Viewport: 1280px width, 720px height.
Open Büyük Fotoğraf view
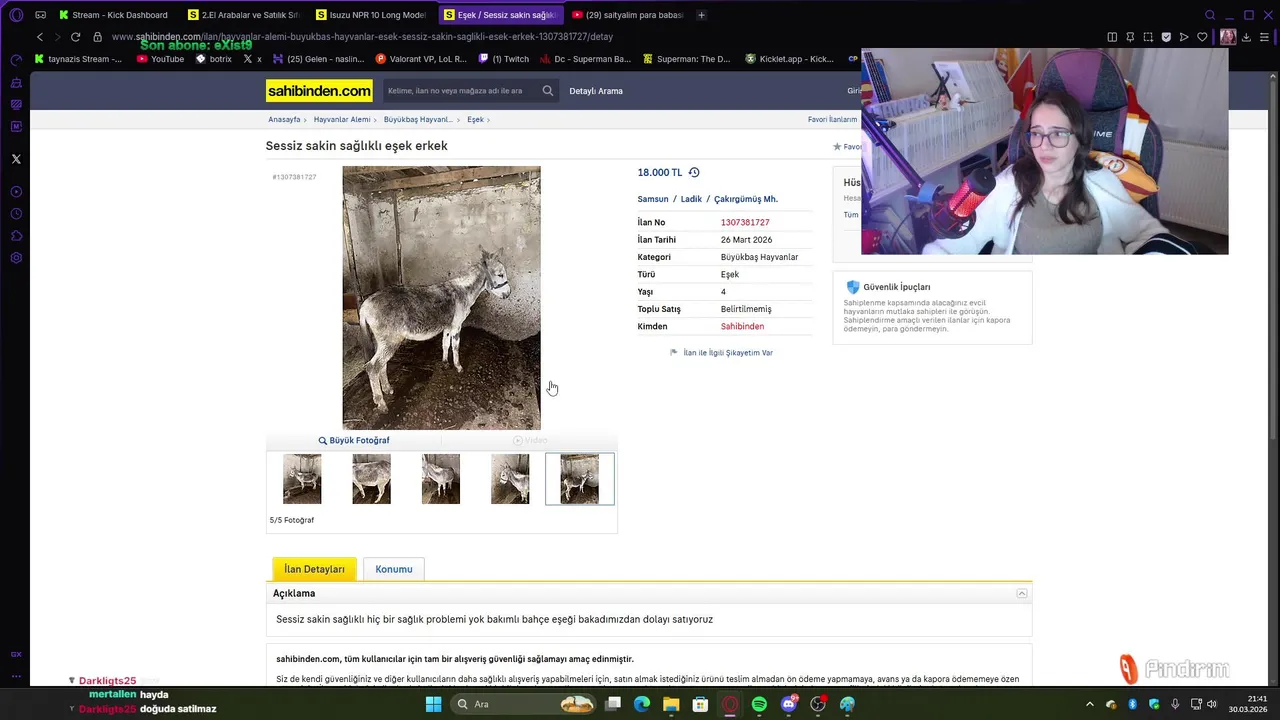click(x=354, y=440)
